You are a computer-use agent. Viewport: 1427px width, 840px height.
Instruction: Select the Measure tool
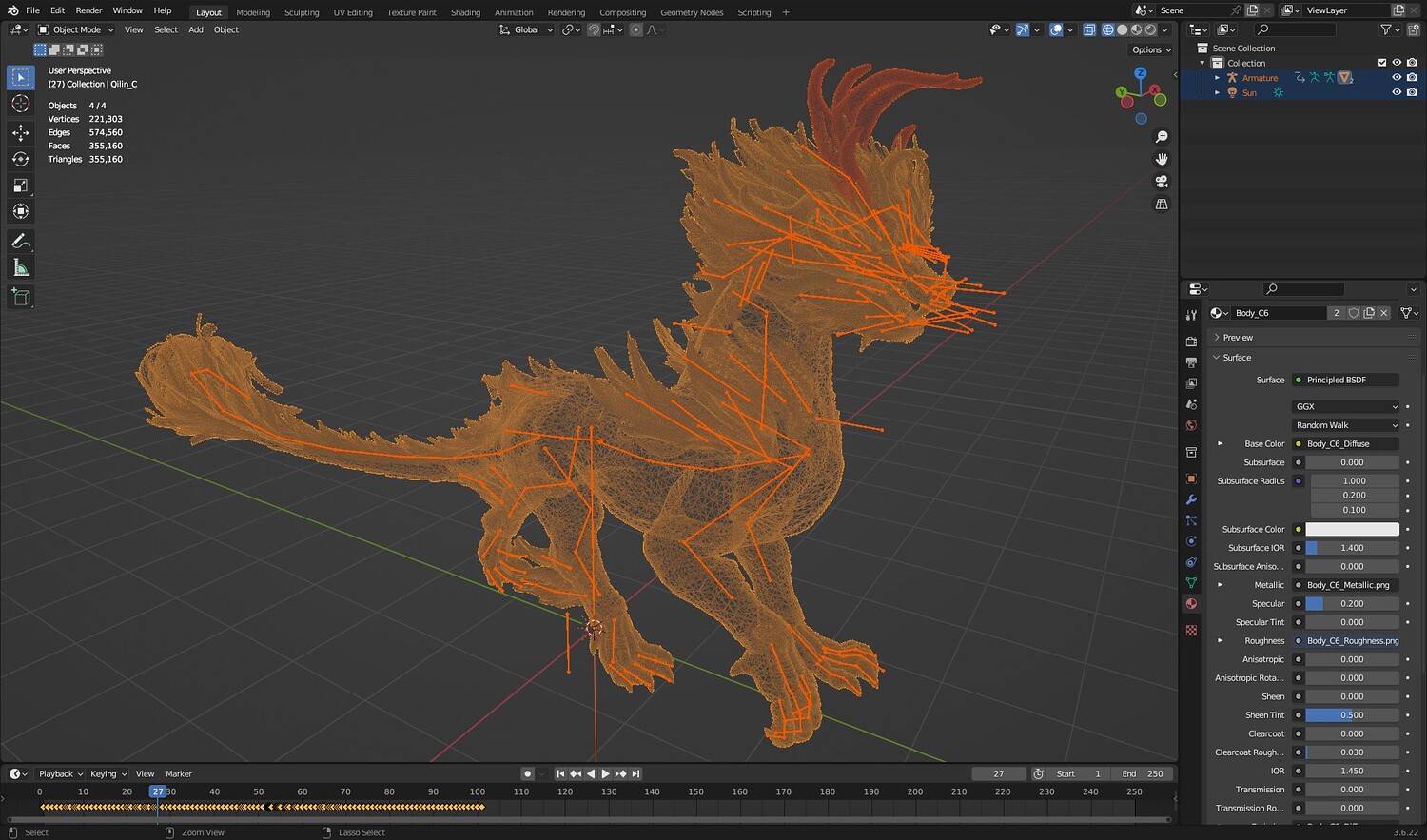pos(21,268)
